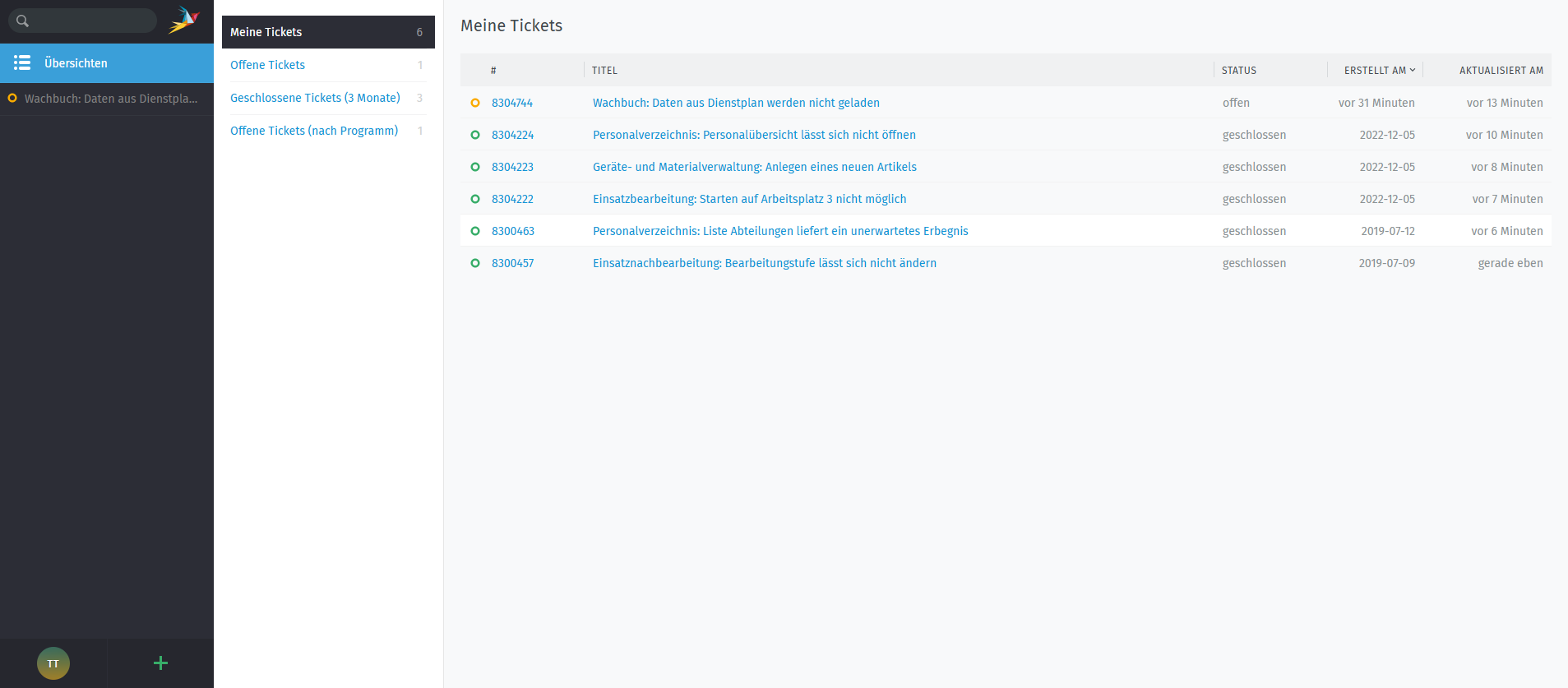Sort table by Status column header
Viewport: 1568px width, 688px height.
pyautogui.click(x=1238, y=71)
